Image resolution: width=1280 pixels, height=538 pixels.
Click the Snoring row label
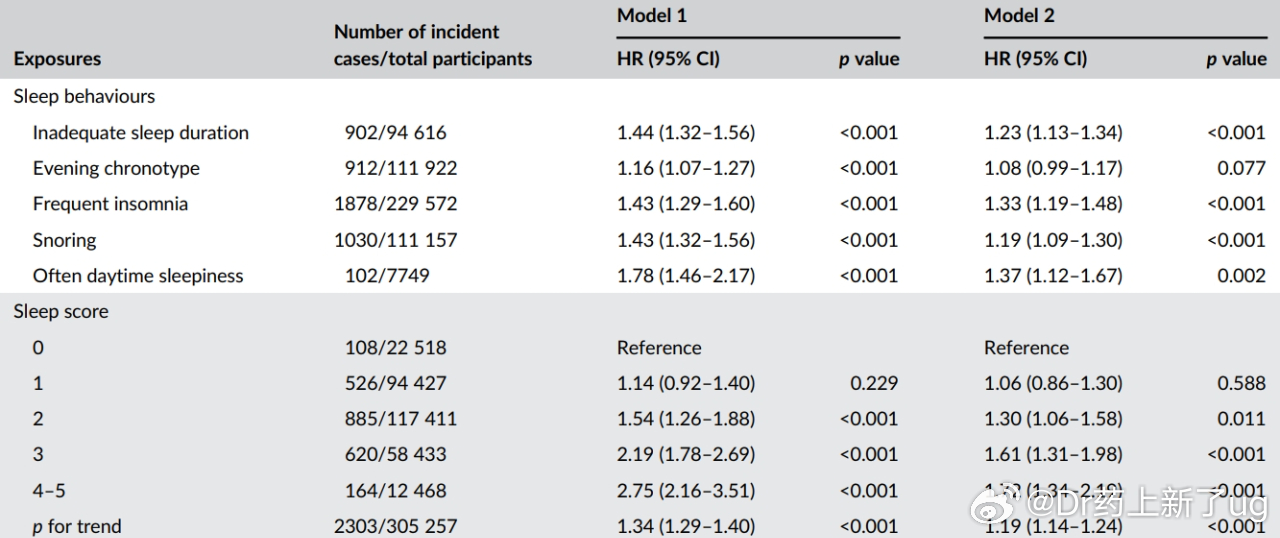[x=64, y=240]
